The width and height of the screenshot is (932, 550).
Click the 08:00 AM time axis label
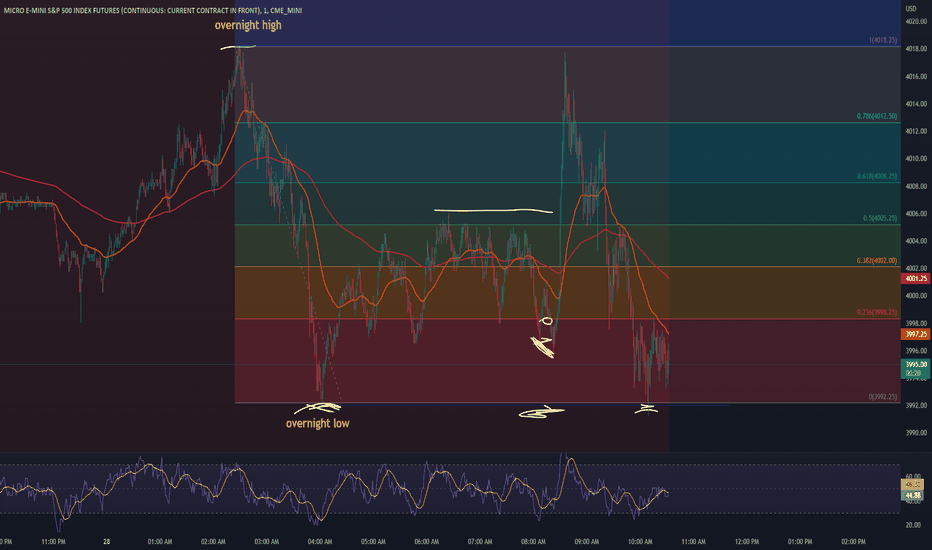point(533,542)
